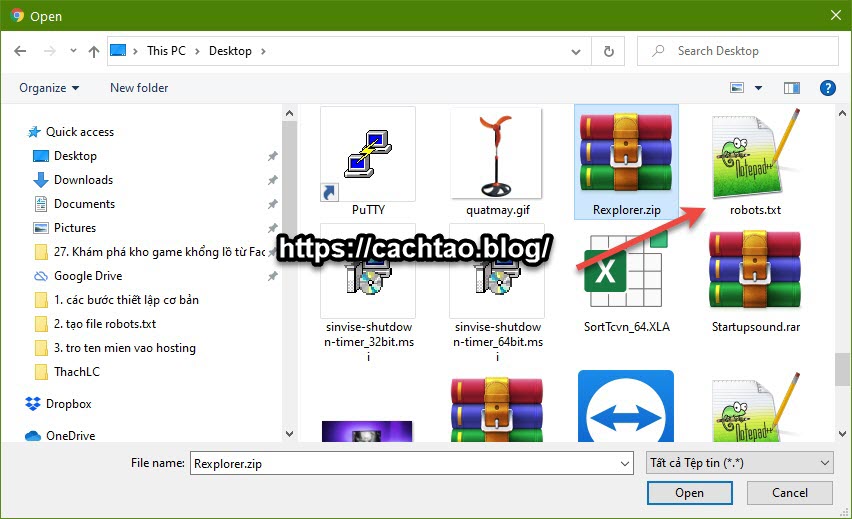The image size is (852, 519).
Task: Click the This PC computer icon in address bar
Action: 118,51
